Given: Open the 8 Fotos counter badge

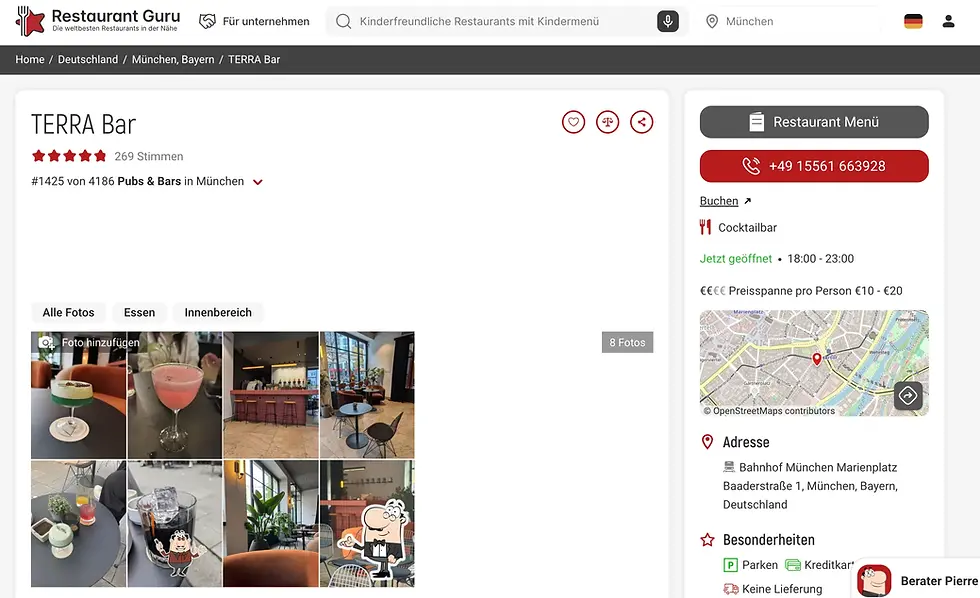Looking at the screenshot, I should pos(628,342).
